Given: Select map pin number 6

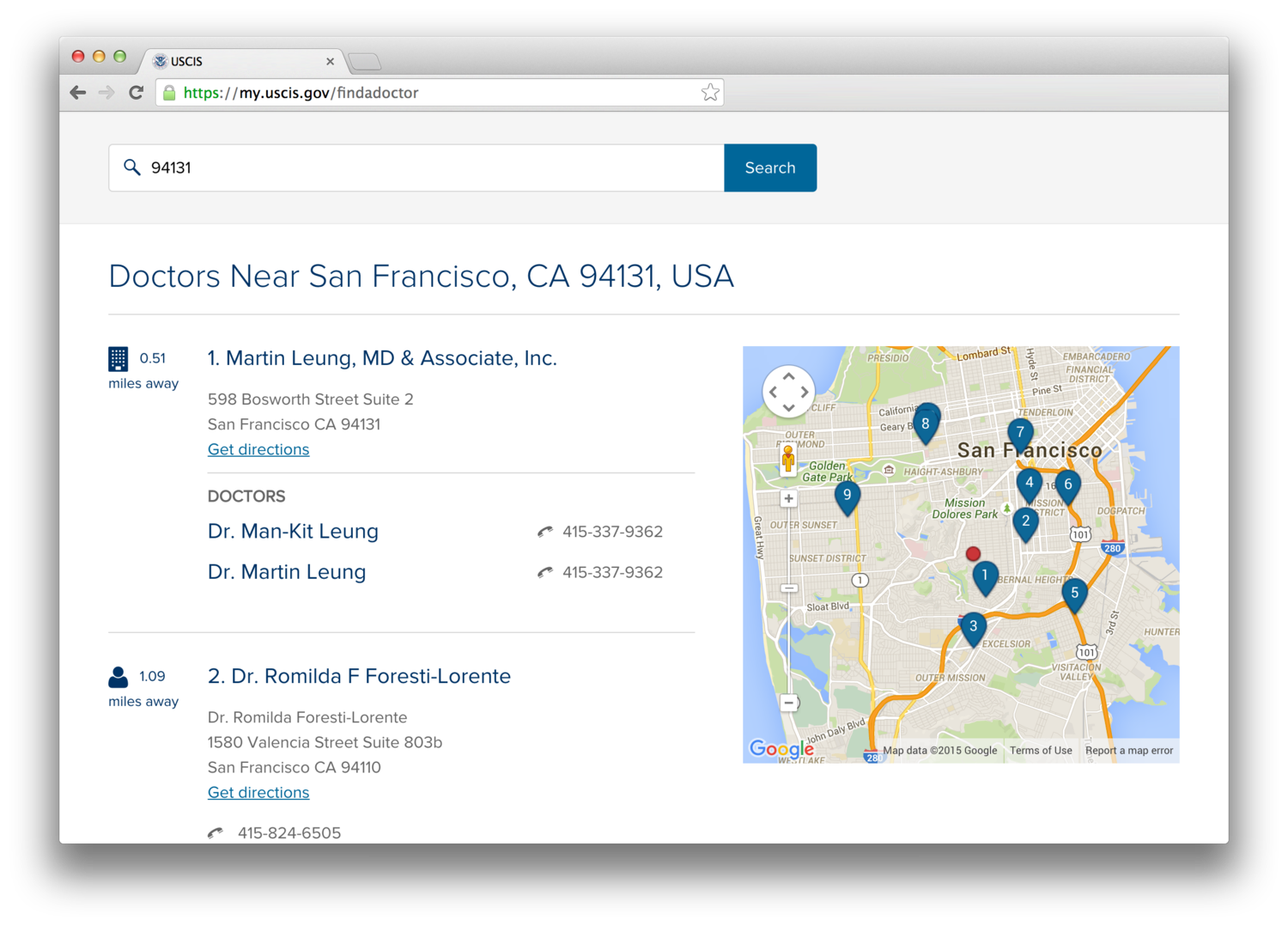Looking at the screenshot, I should 1068,486.
